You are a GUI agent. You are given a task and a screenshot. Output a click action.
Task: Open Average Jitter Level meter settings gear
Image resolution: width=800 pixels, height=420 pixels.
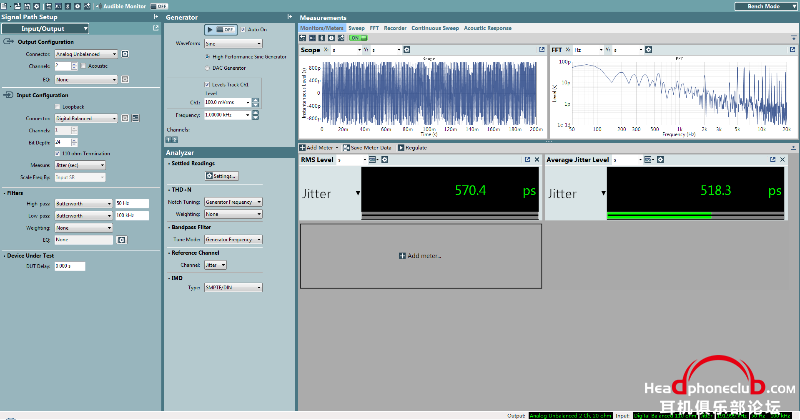tap(660, 160)
